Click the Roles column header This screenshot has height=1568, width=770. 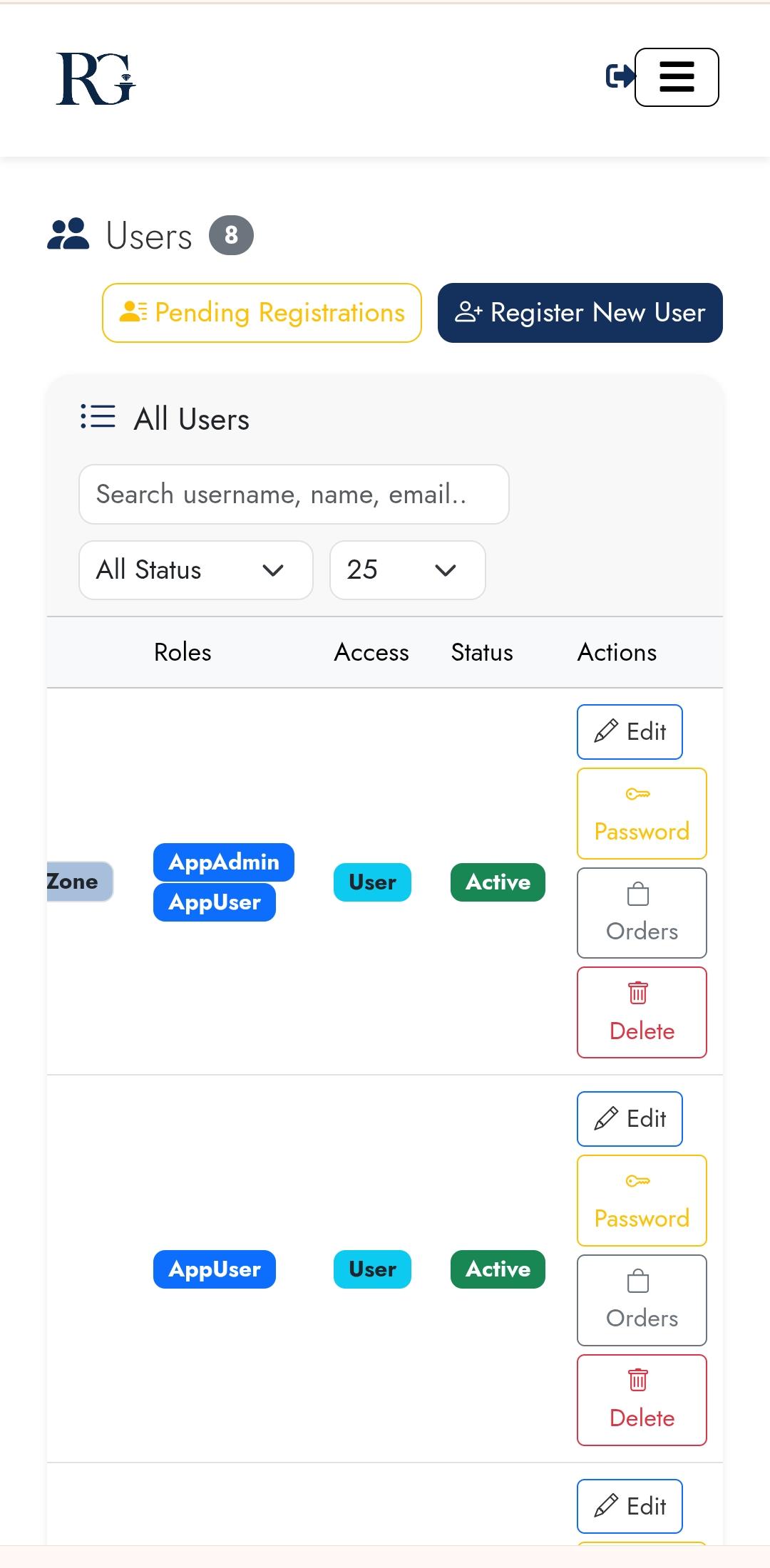[x=183, y=652]
